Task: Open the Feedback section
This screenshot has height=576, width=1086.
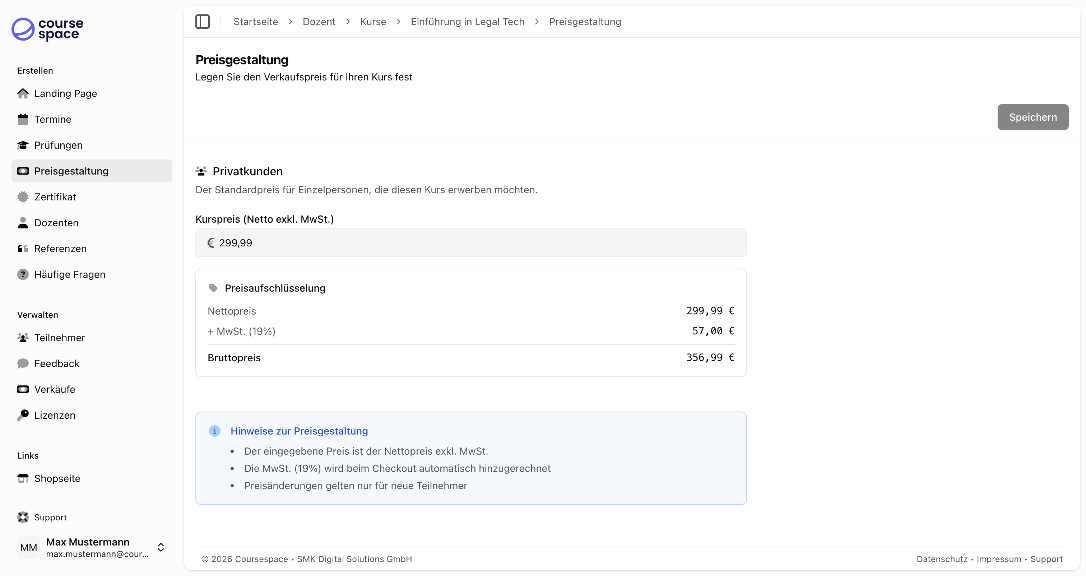Action: pyautogui.click(x=56, y=364)
